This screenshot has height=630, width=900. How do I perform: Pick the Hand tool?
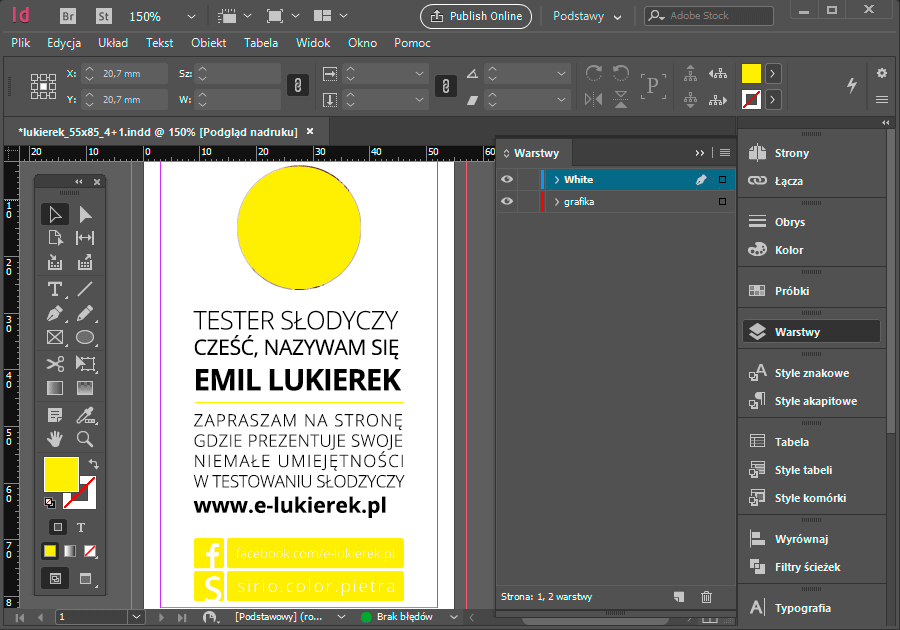55,438
